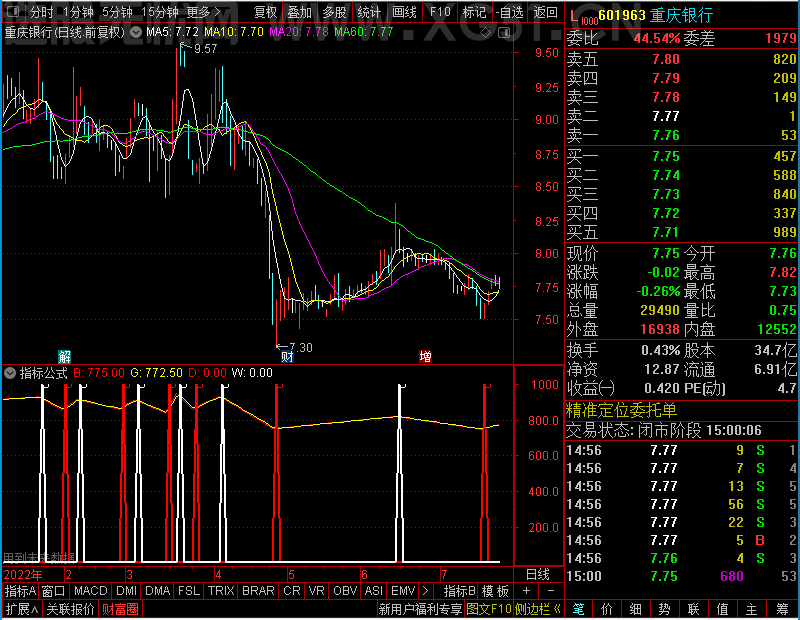Click the 卖一 price 7.76
Viewport: 800px width, 620px height.
(666, 135)
